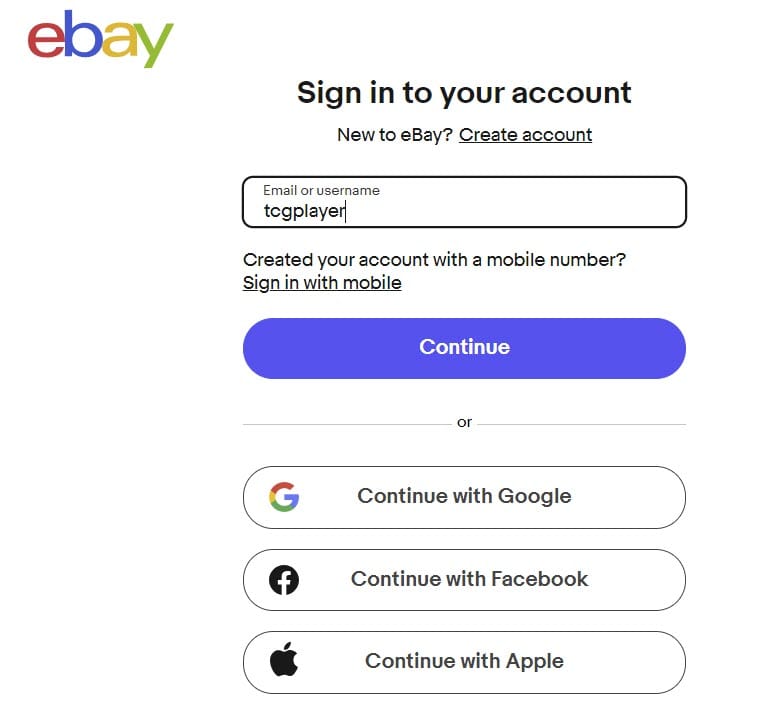Follow the Sign in with mobile link
This screenshot has width=781, height=708.
322,283
